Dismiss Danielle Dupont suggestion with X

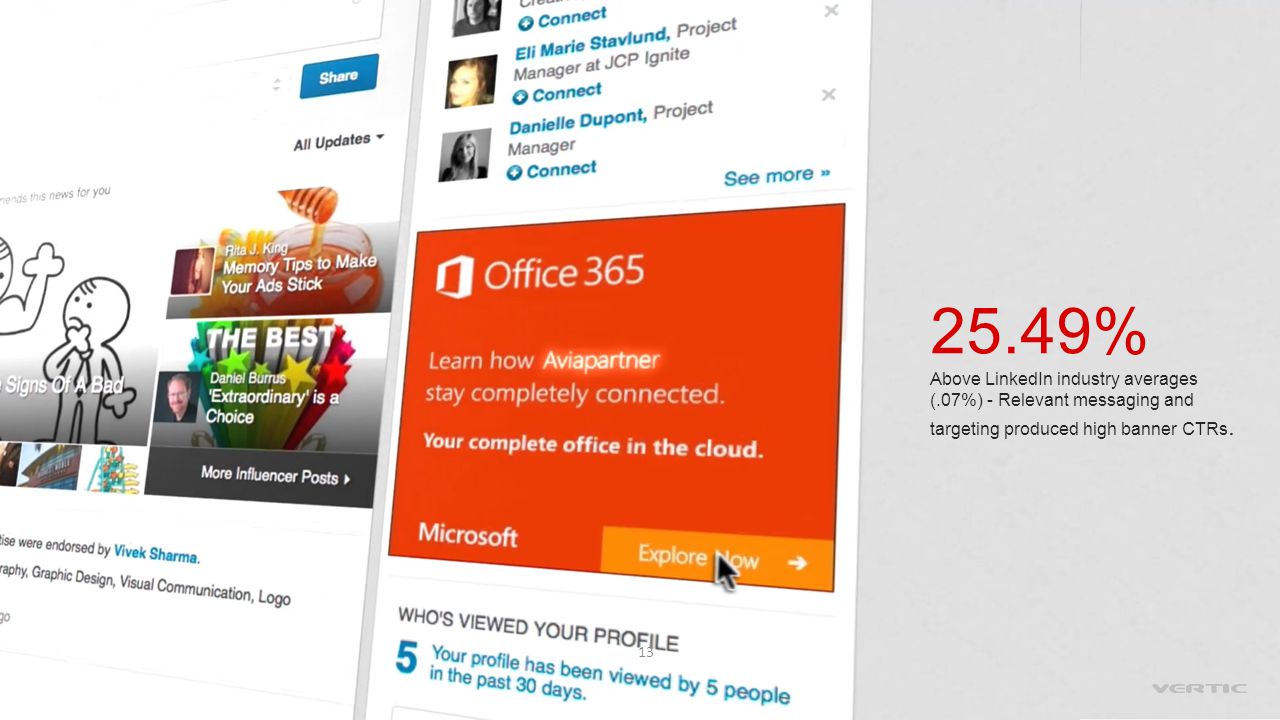click(x=828, y=95)
